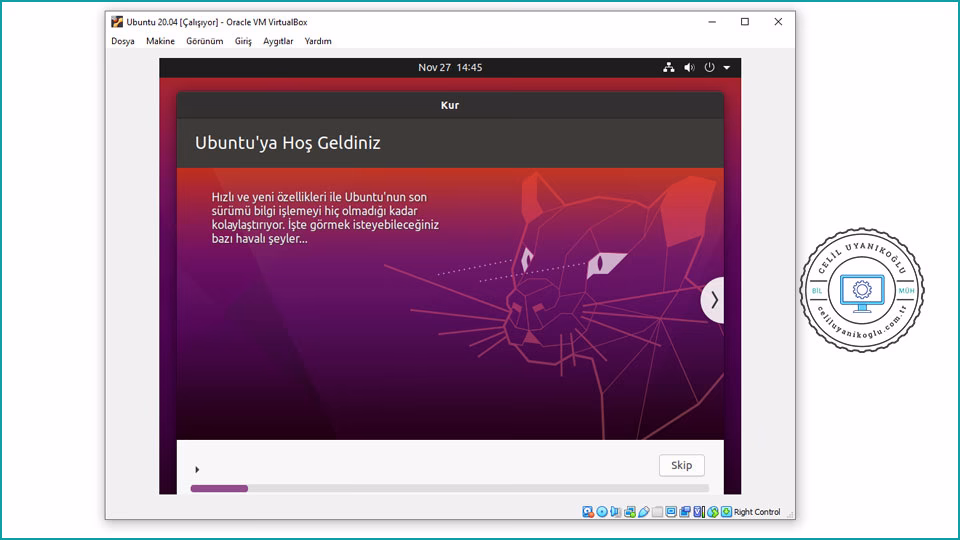Click the Ubuntu network icon in top bar
The height and width of the screenshot is (540, 960).
point(669,67)
